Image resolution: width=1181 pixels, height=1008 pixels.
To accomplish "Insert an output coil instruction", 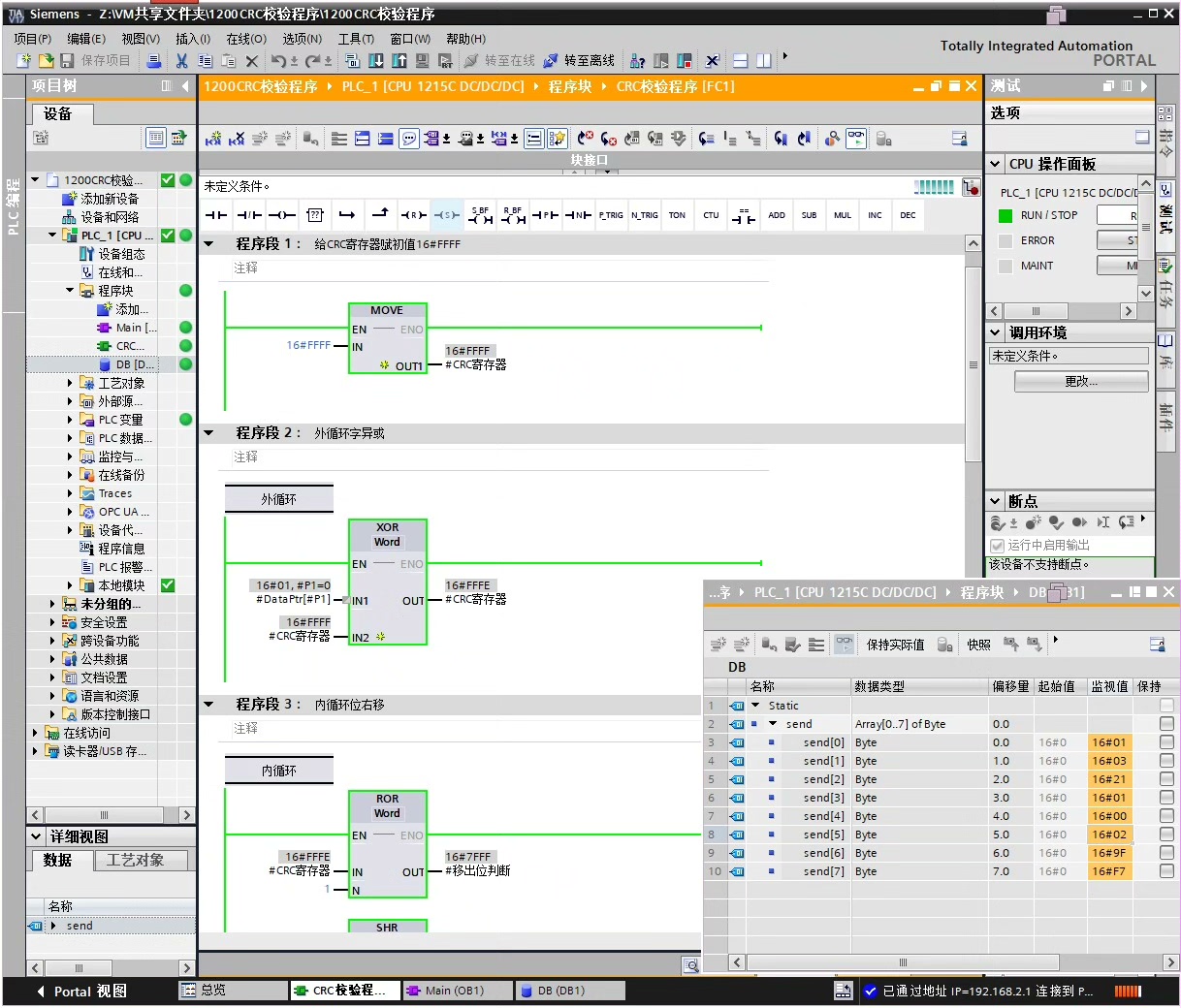I will click(281, 215).
